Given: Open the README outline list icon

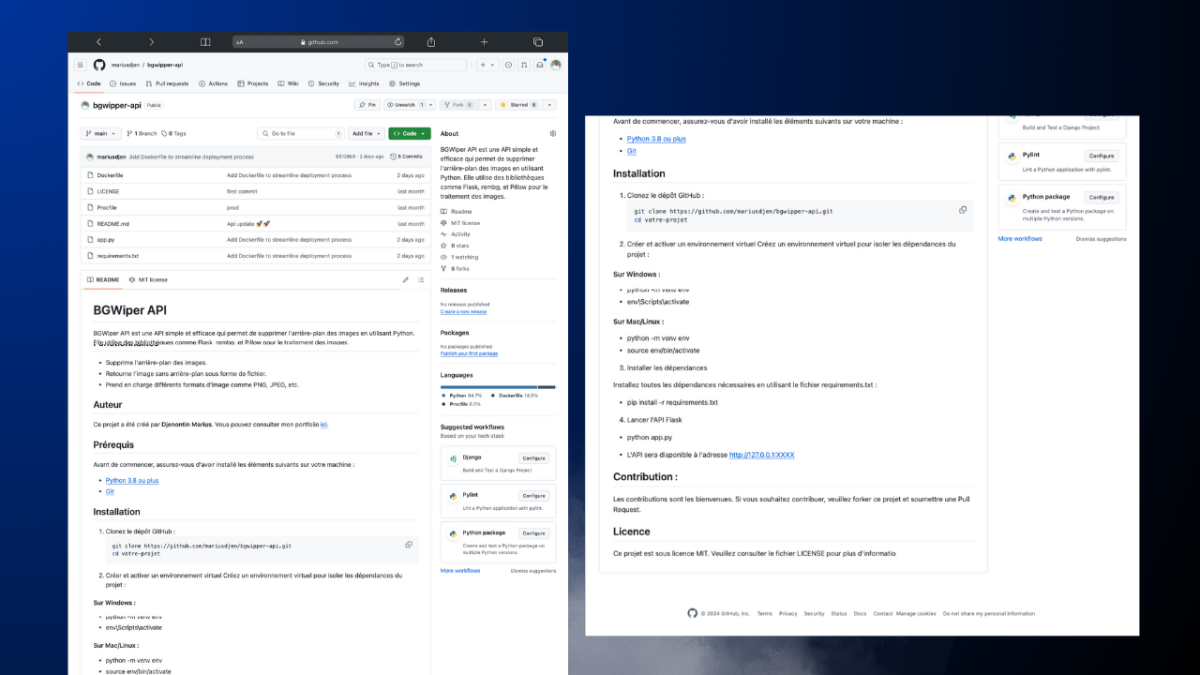Looking at the screenshot, I should pos(419,280).
